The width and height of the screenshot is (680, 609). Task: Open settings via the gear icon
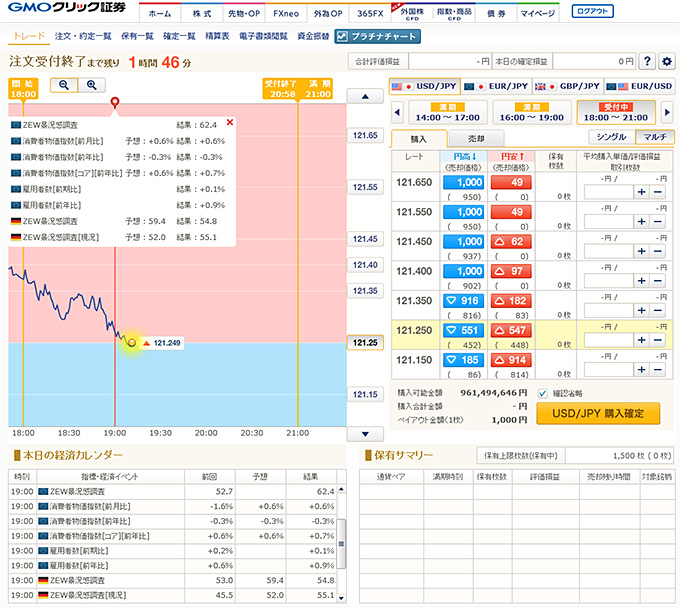pos(667,62)
